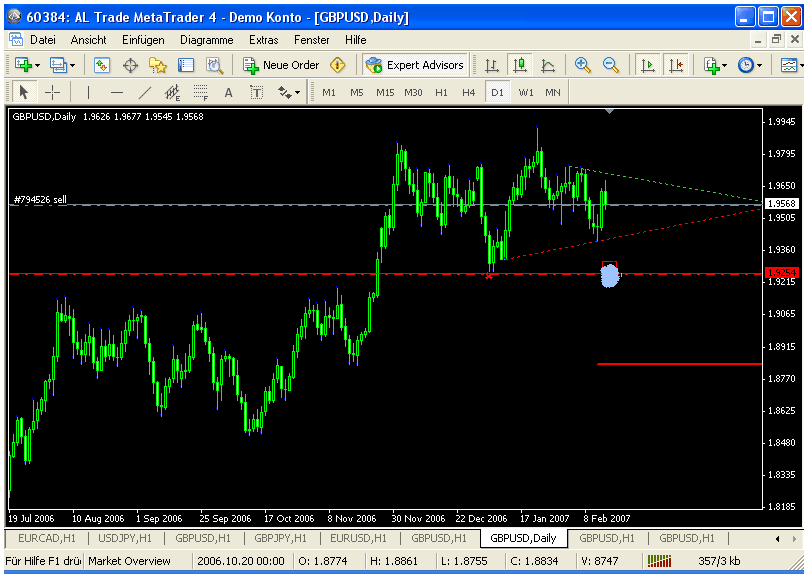This screenshot has height=574, width=808.
Task: Open the Diagramme menu
Action: coord(206,40)
